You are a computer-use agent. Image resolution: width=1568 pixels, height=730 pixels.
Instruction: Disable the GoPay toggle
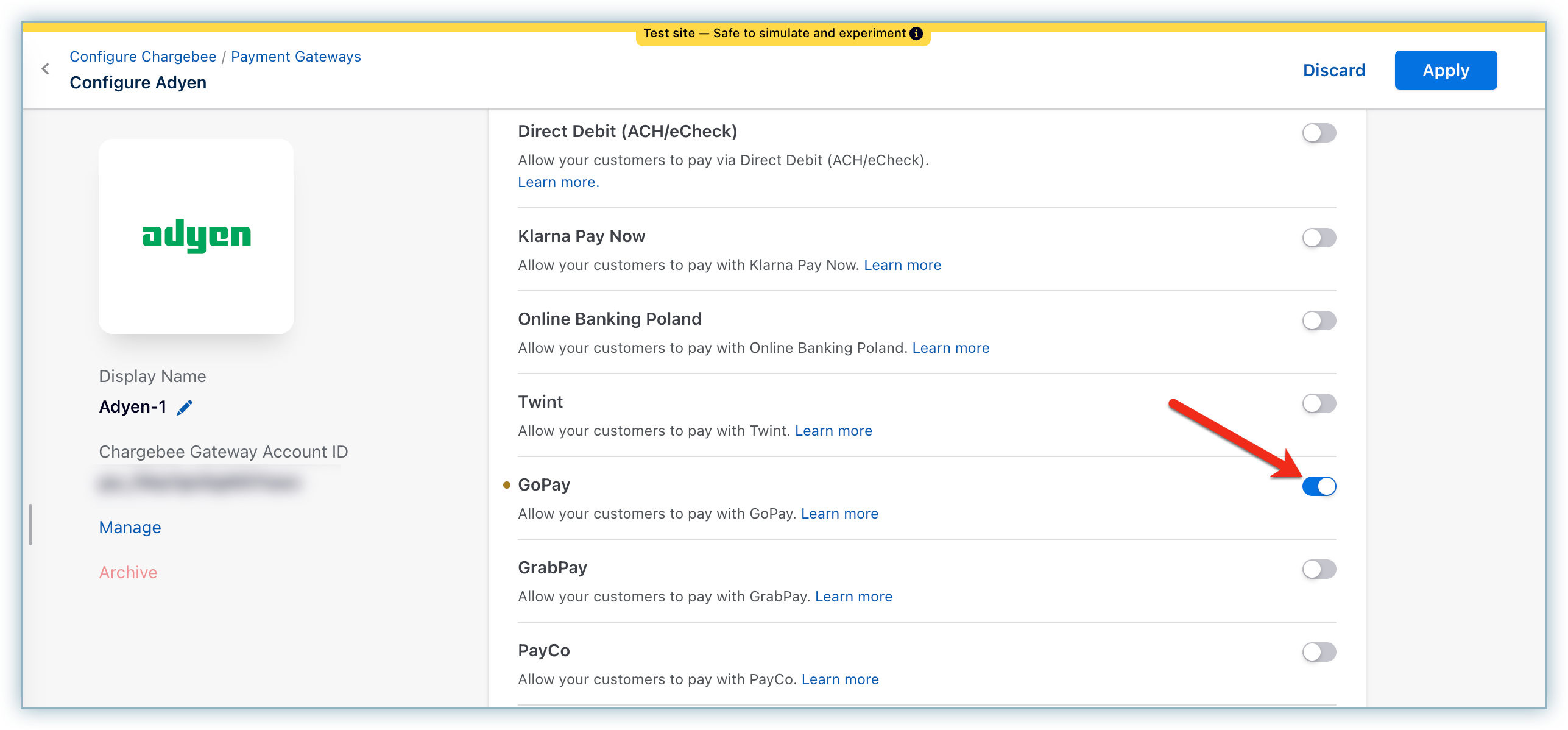pos(1319,486)
